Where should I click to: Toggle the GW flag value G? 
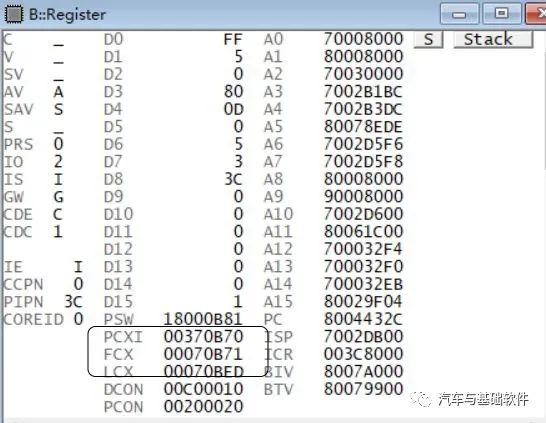pos(58,197)
